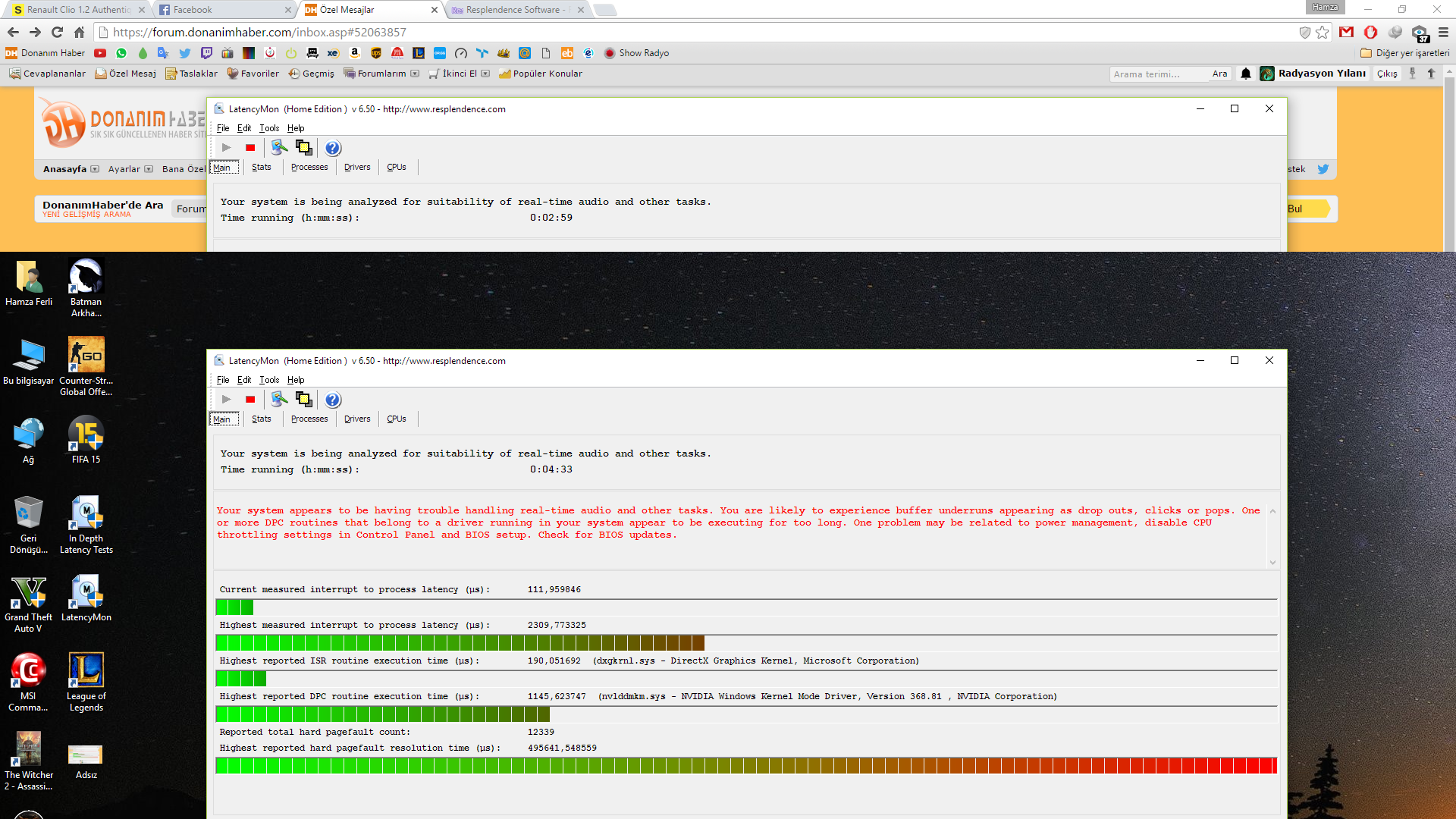Switch to the Facebook browser tab
Image resolution: width=1456 pixels, height=819 pixels.
tap(225, 10)
